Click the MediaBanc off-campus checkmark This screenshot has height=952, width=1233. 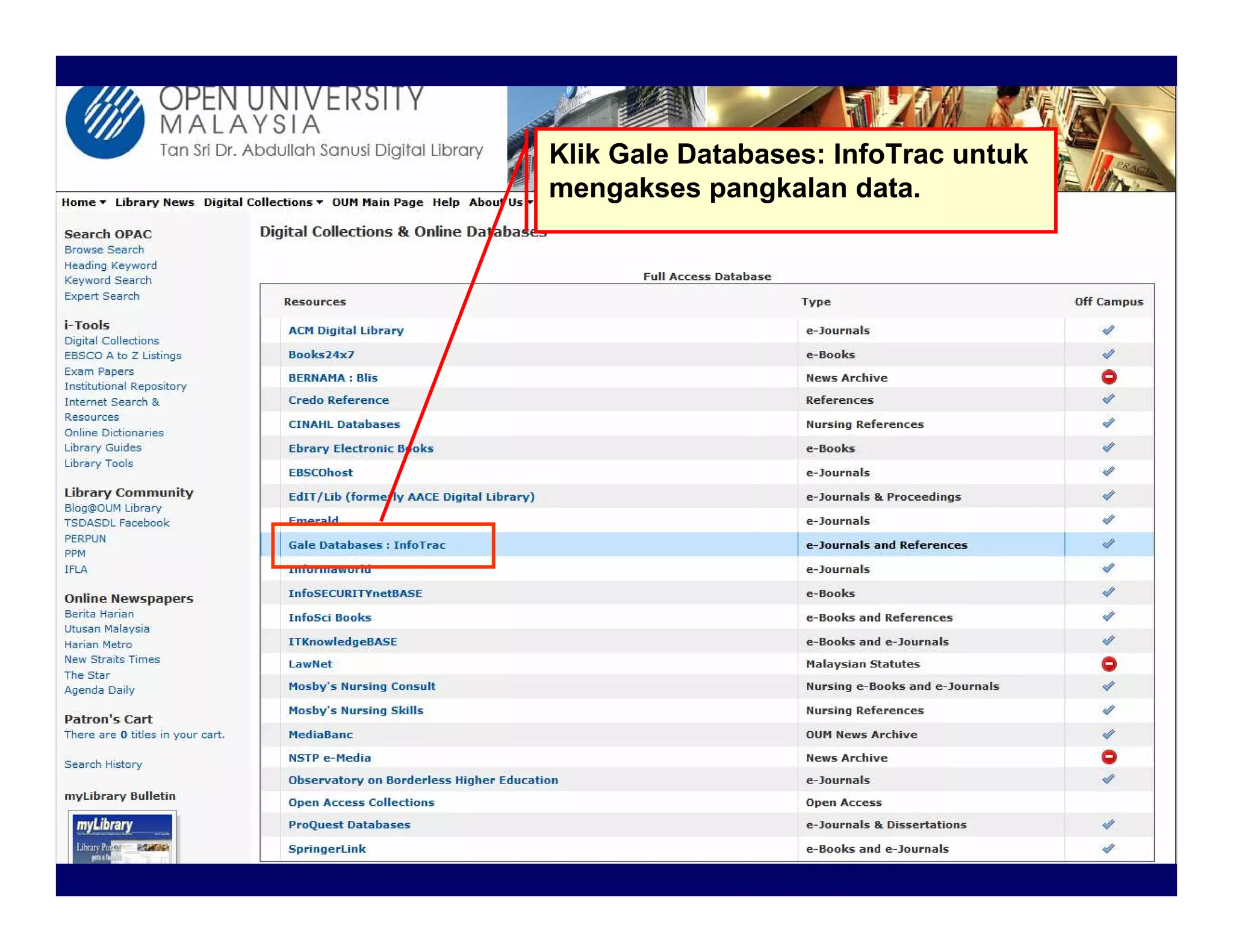pyautogui.click(x=1108, y=734)
